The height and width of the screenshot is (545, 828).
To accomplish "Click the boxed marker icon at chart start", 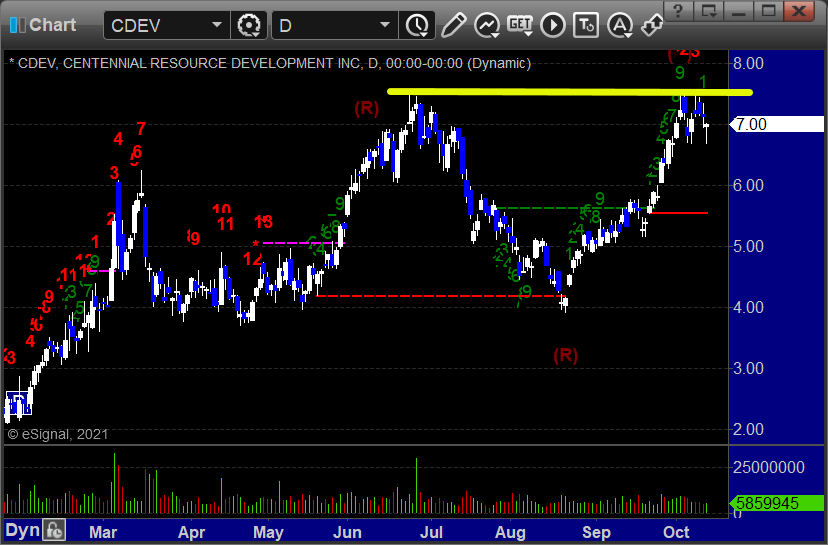I will point(19,402).
